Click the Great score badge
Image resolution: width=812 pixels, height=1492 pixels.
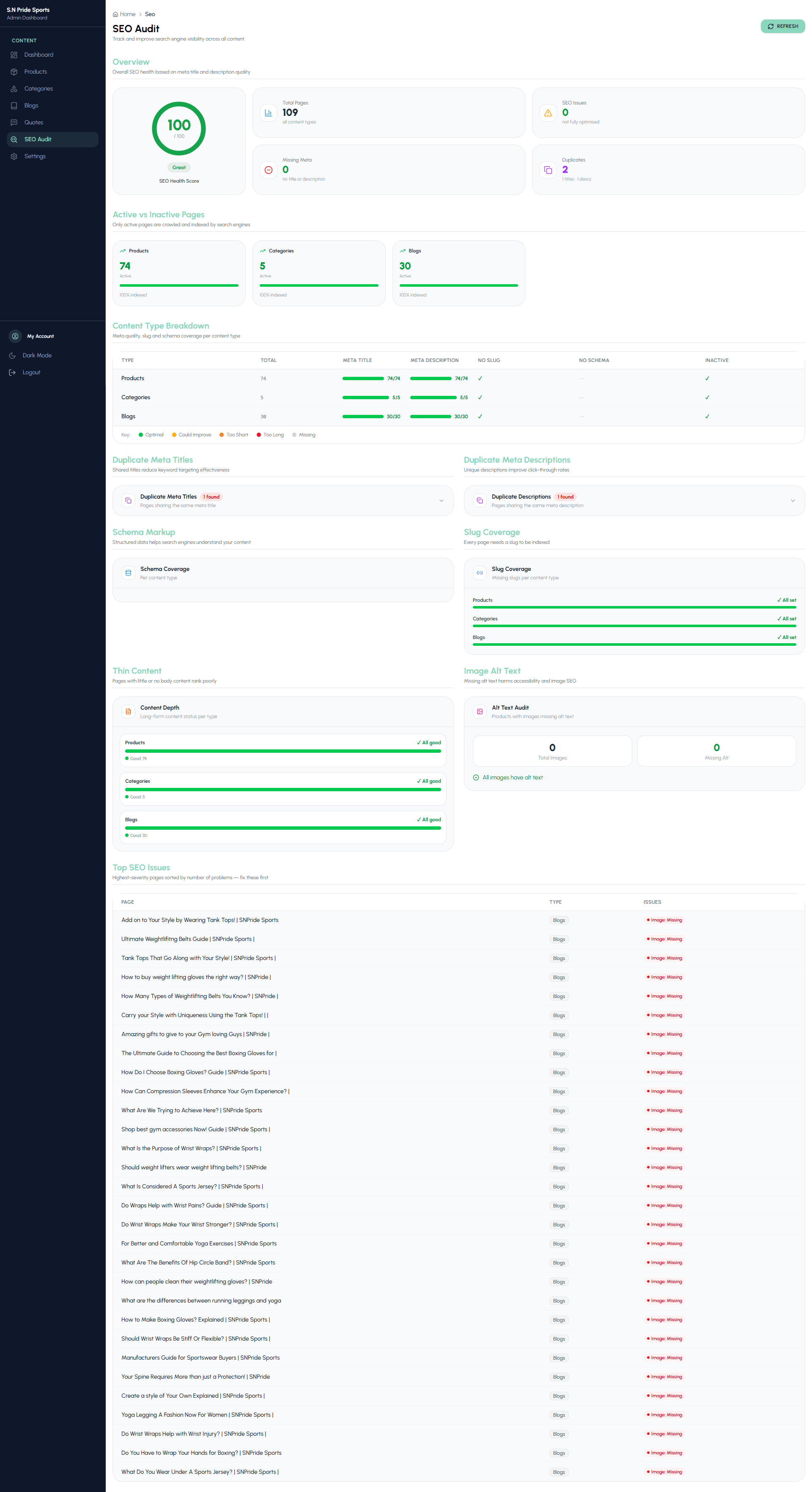point(179,167)
